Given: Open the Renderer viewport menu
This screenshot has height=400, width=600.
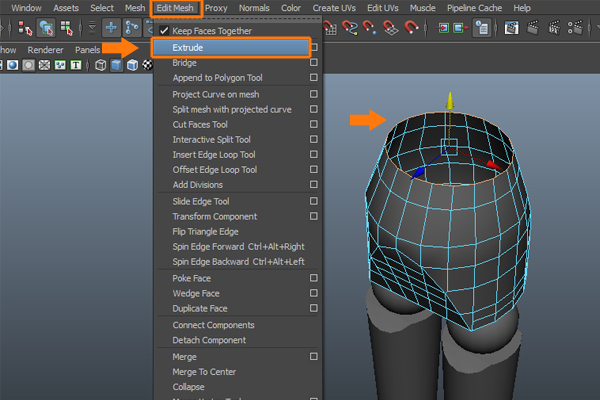Looking at the screenshot, I should point(44,48).
